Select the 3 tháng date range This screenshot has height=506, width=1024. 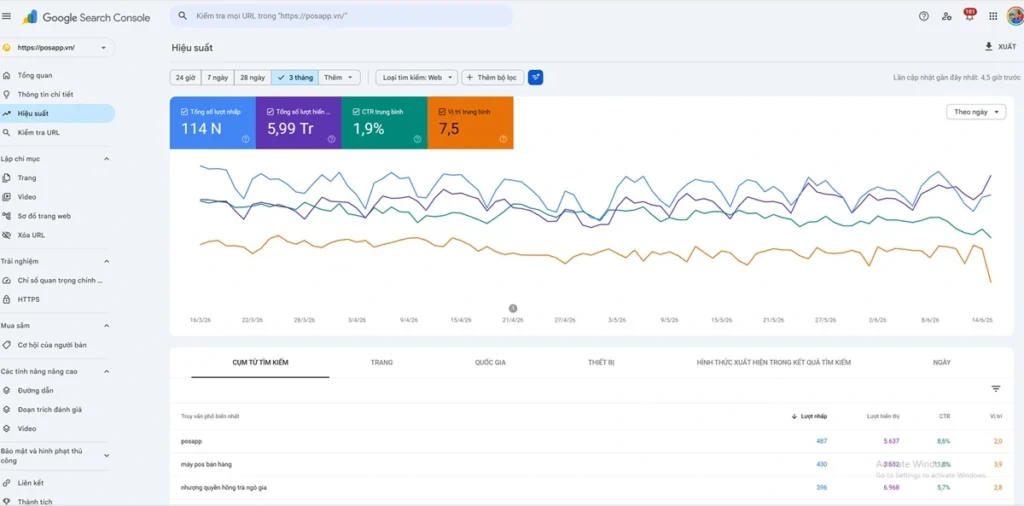[295, 78]
